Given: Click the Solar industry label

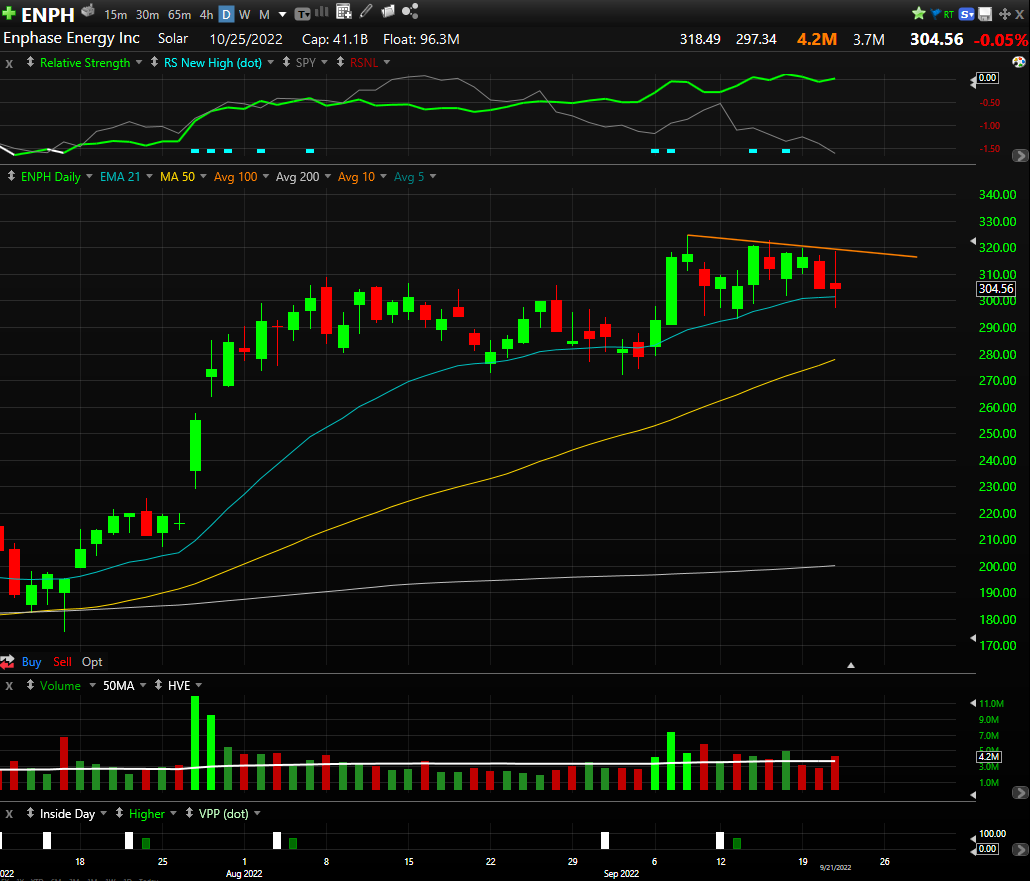Looking at the screenshot, I should [173, 39].
